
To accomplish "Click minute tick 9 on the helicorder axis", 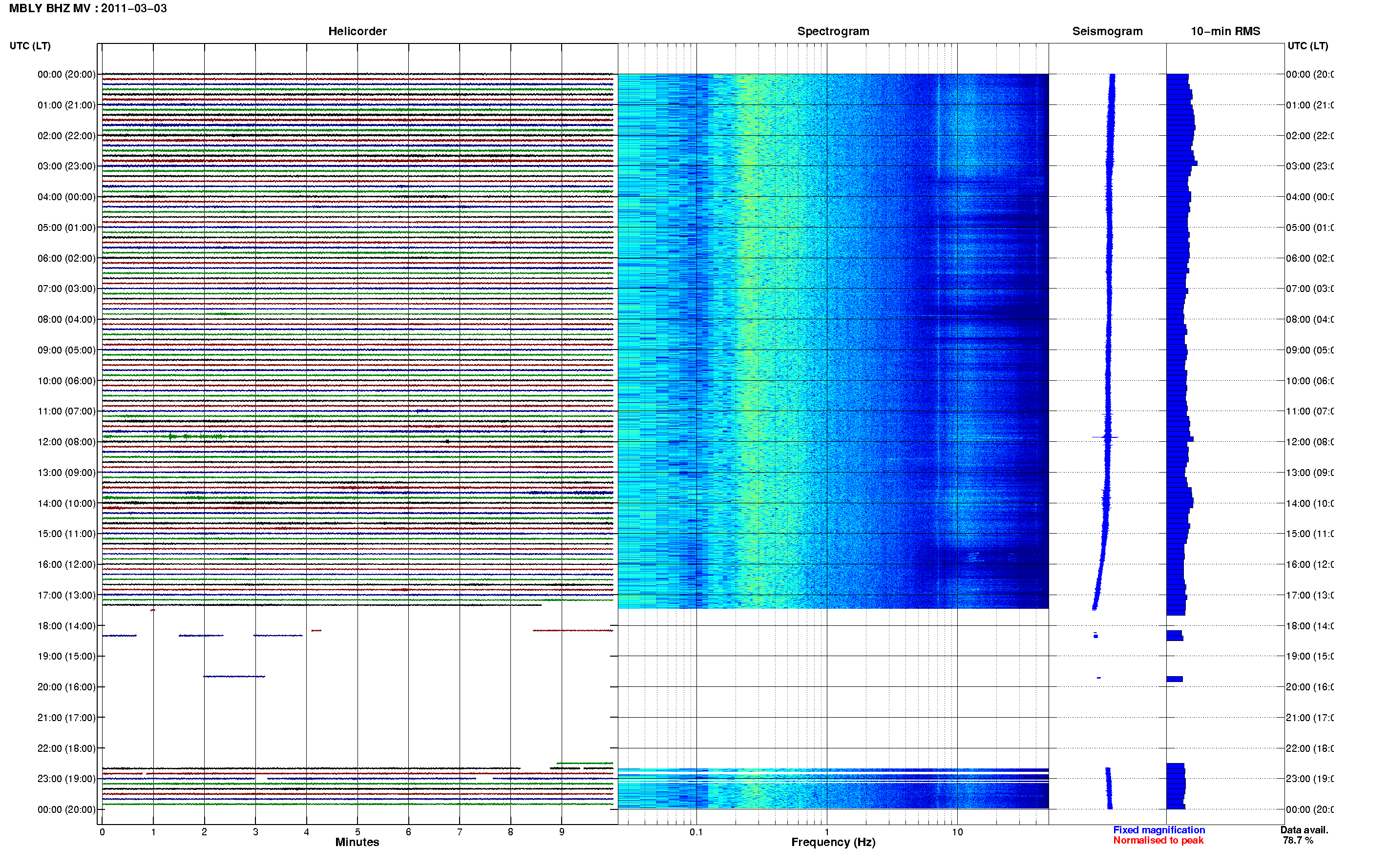I will tap(562, 832).
